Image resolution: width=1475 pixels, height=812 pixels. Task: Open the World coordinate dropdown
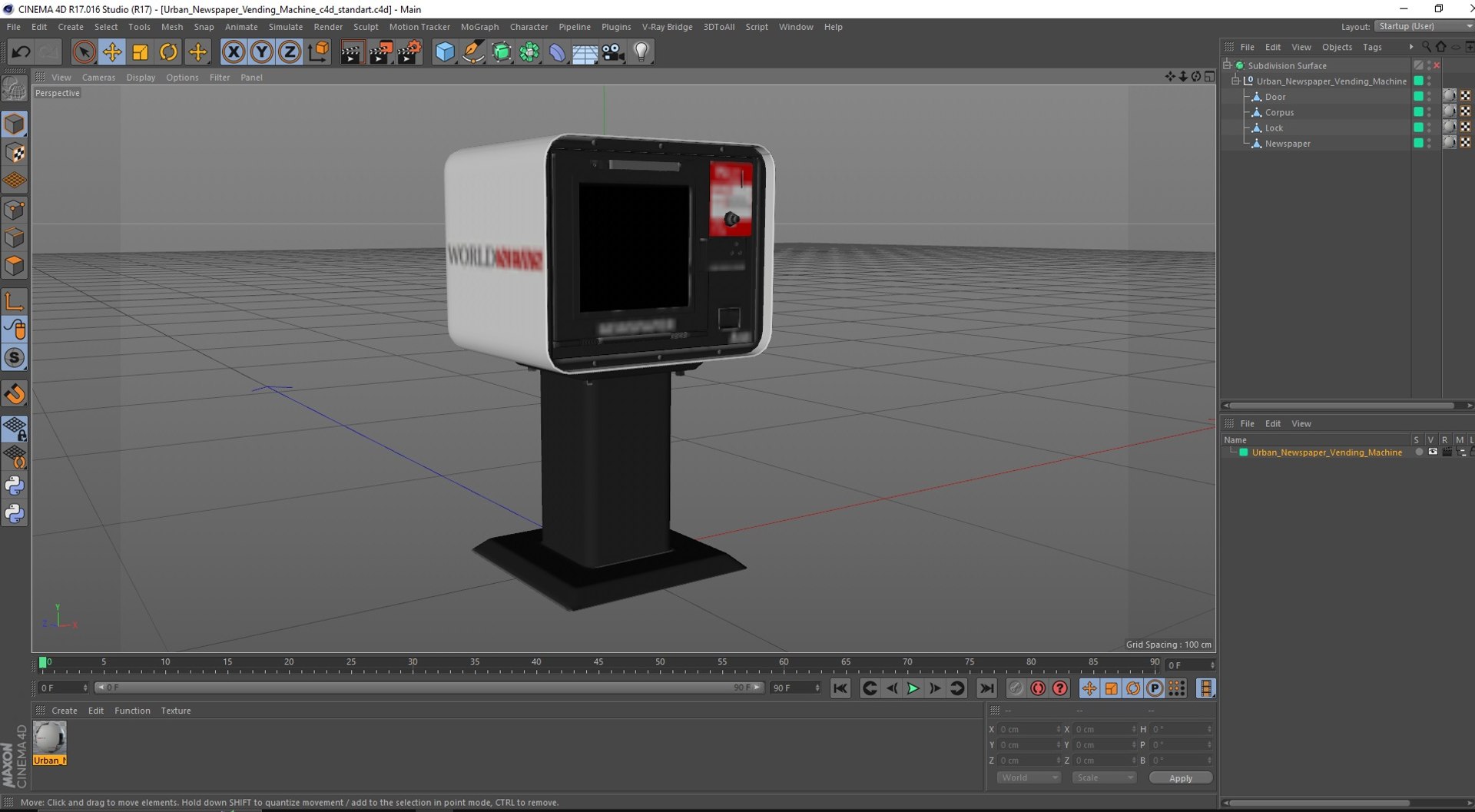(1028, 778)
